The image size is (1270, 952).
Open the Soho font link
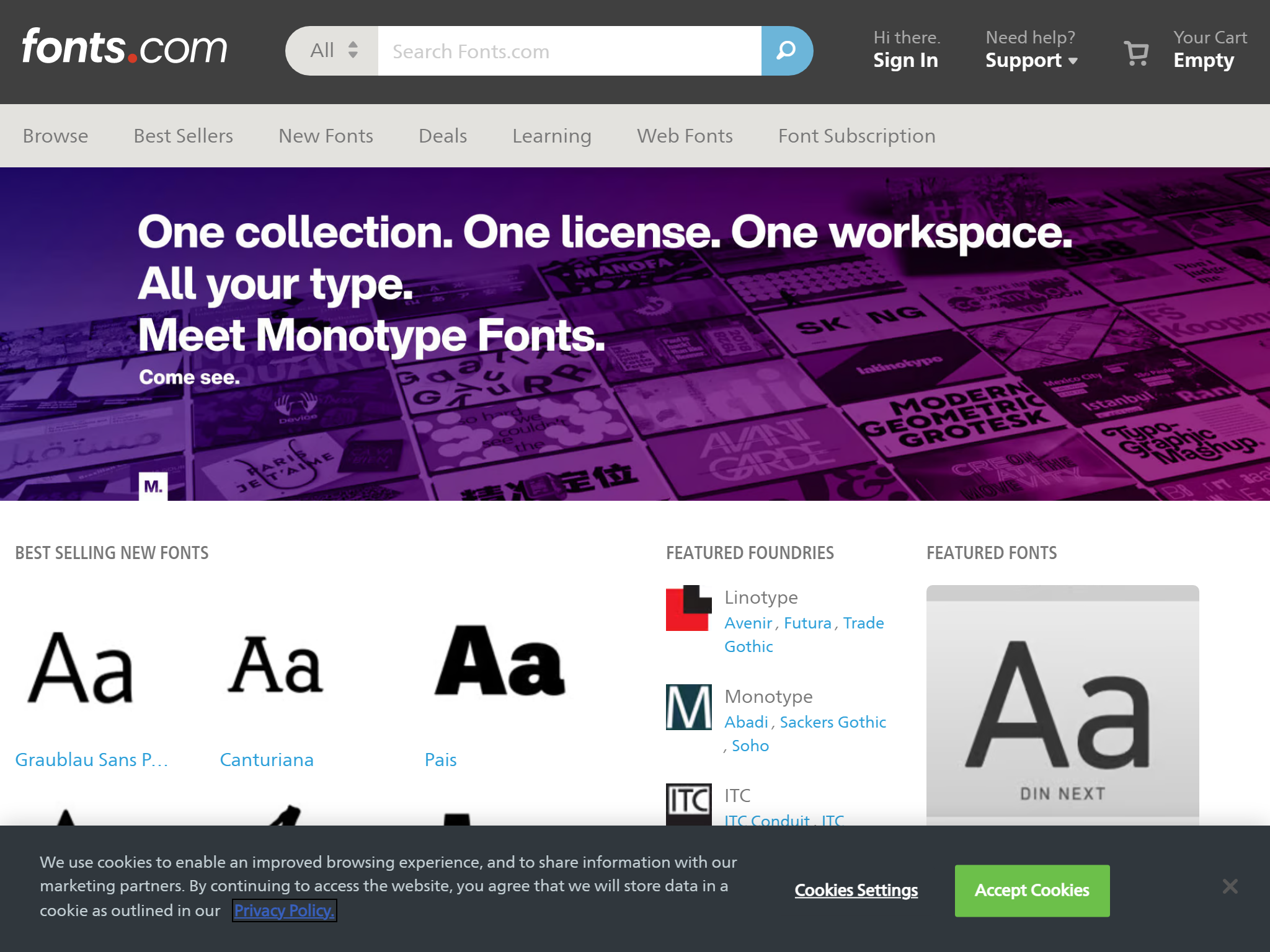click(x=750, y=746)
